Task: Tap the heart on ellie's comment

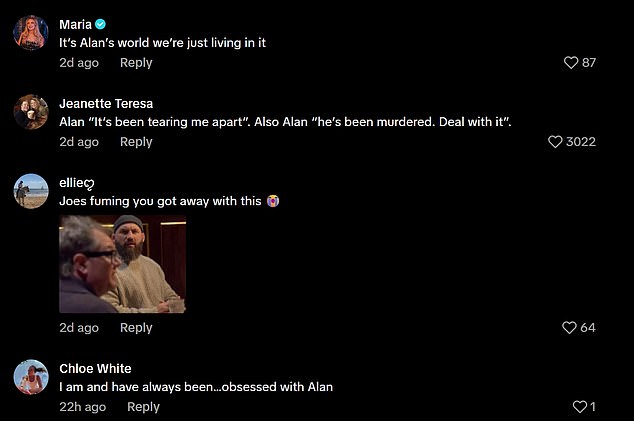Action: (x=570, y=328)
